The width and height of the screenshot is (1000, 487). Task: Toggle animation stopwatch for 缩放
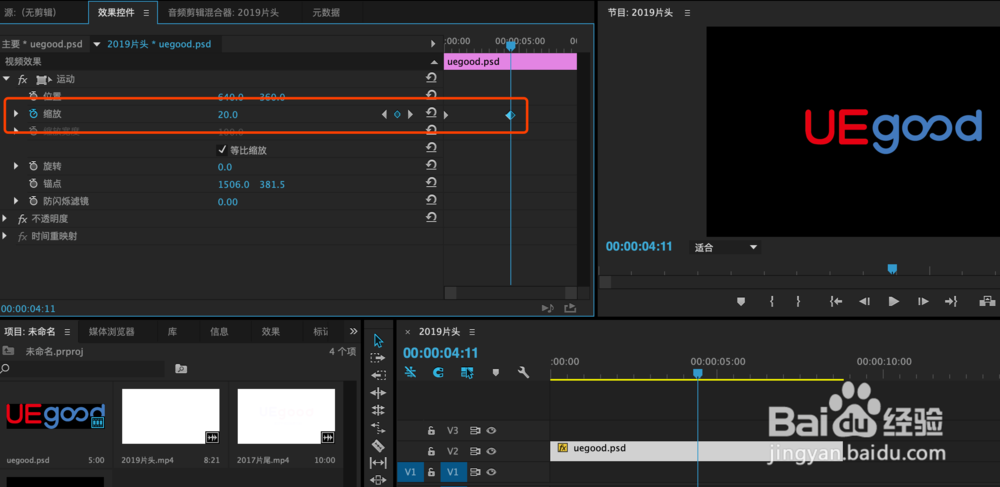pos(33,114)
